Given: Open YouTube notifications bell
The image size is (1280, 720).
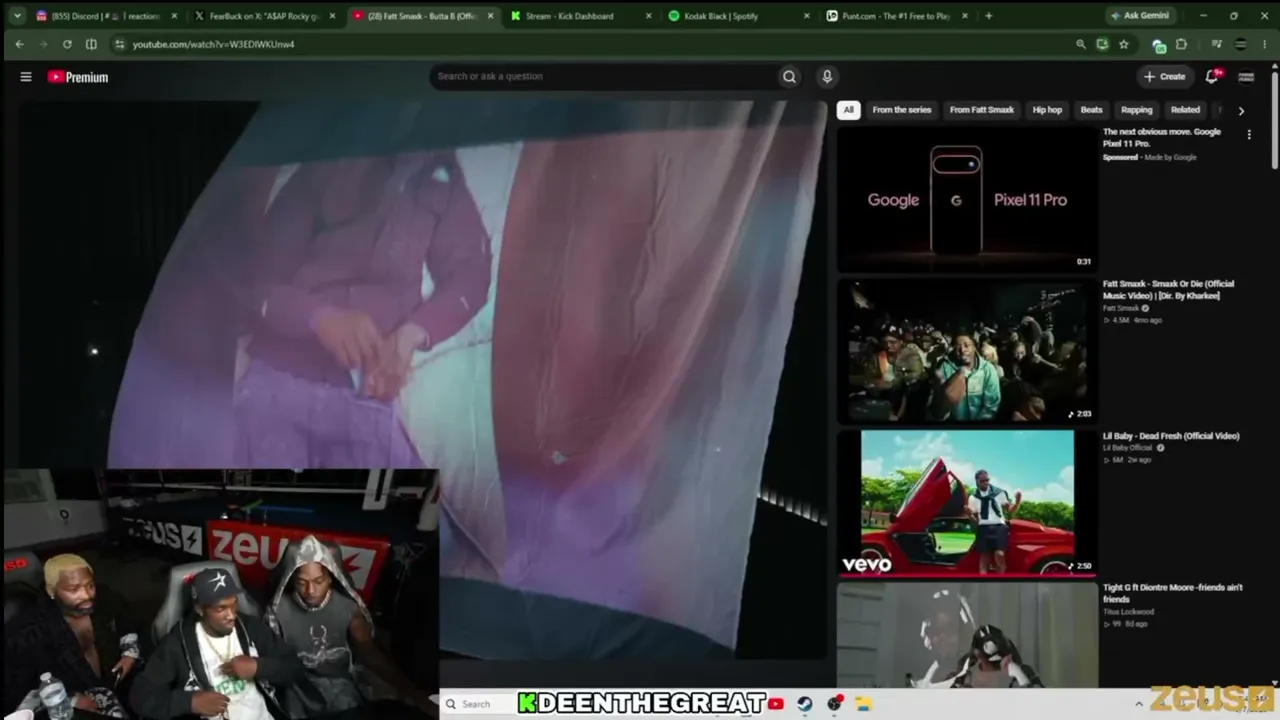Looking at the screenshot, I should point(1212,76).
